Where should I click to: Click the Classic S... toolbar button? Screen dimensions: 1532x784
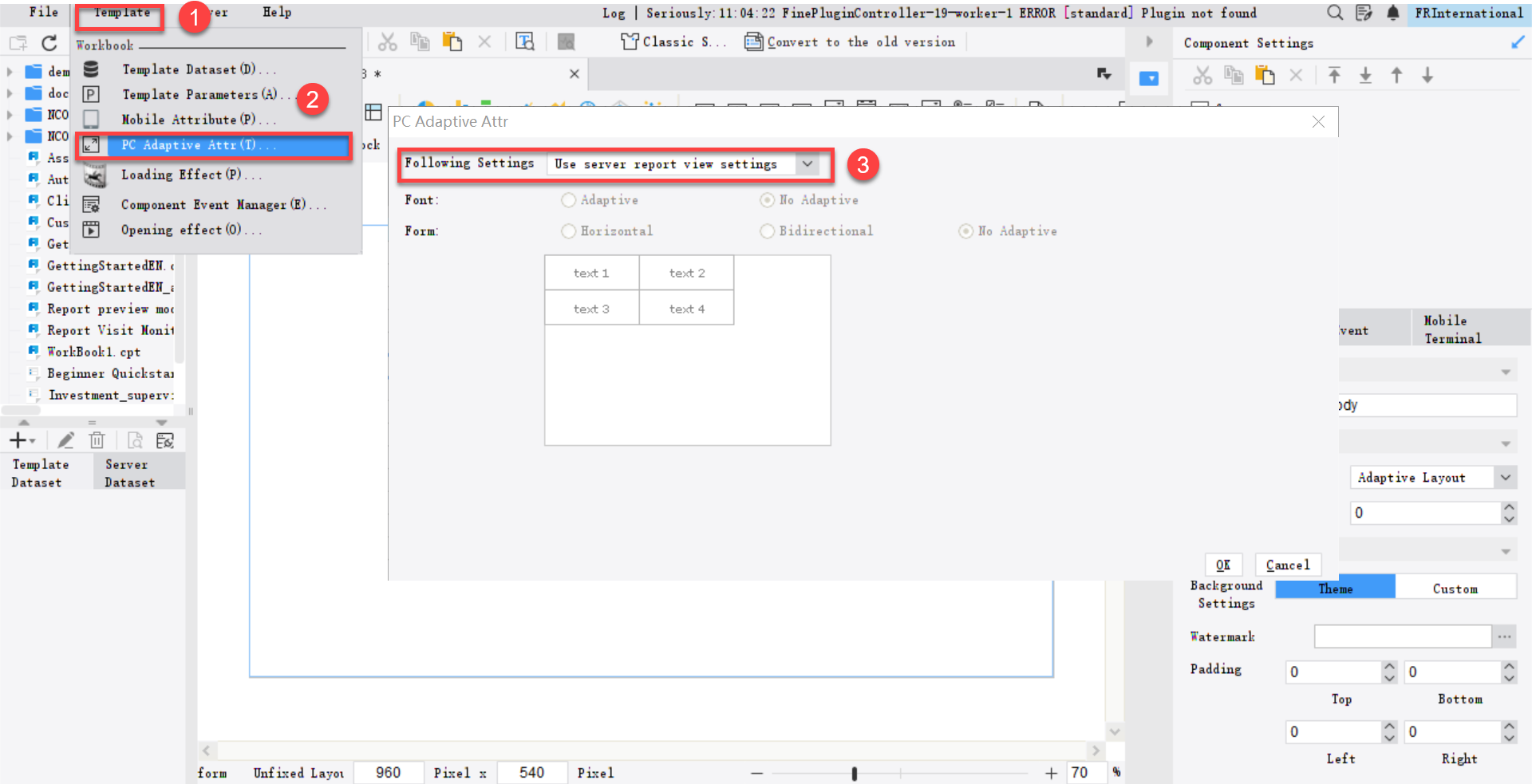point(673,42)
